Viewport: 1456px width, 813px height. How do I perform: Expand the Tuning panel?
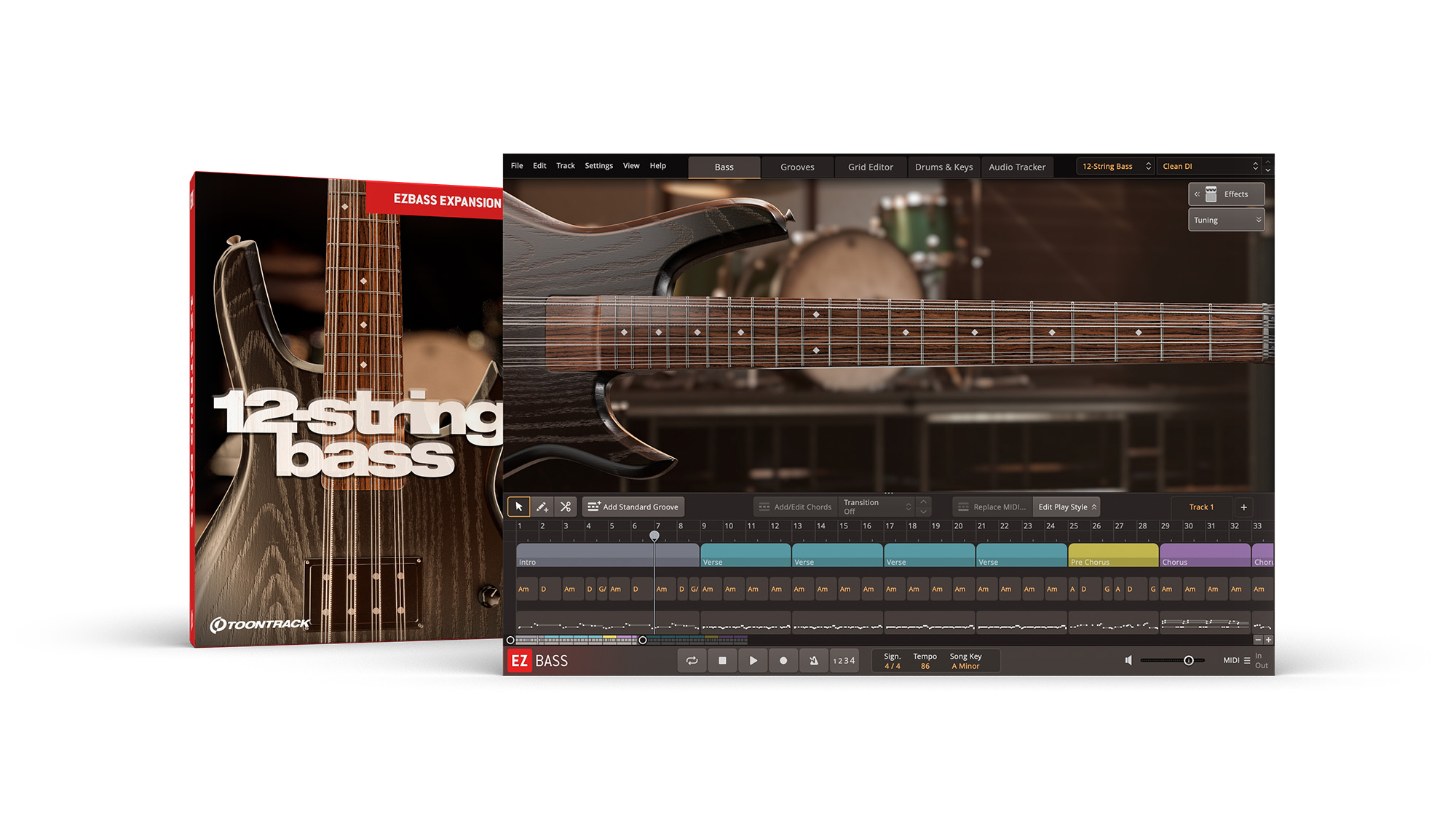point(1226,220)
